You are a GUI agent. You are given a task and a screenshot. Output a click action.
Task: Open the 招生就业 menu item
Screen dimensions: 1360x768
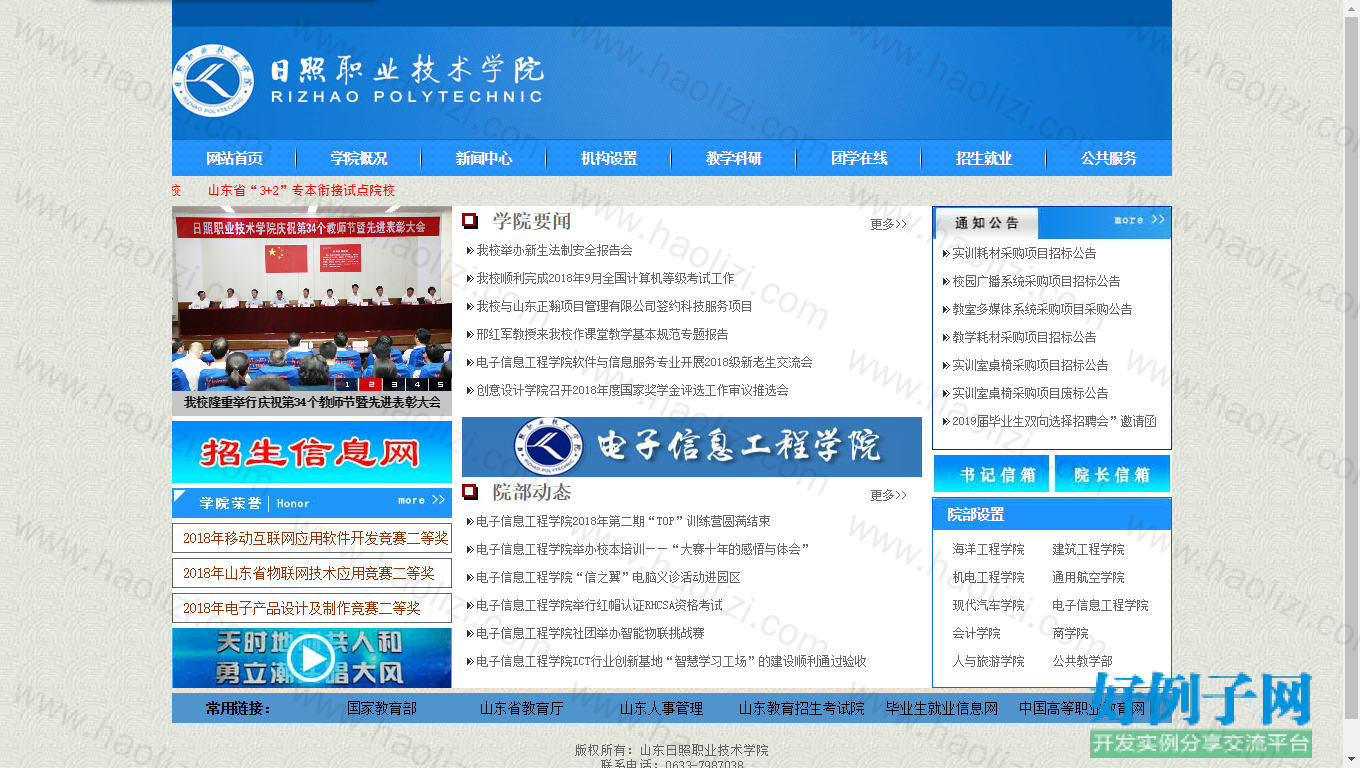[984, 158]
